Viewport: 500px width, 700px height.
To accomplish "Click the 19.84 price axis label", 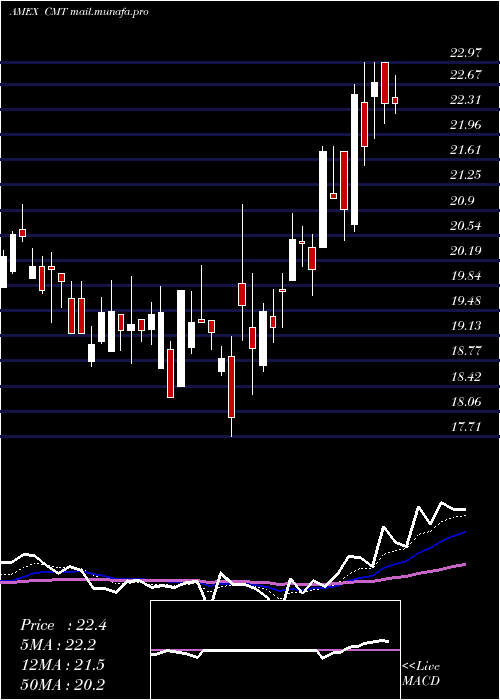I will tap(466, 276).
